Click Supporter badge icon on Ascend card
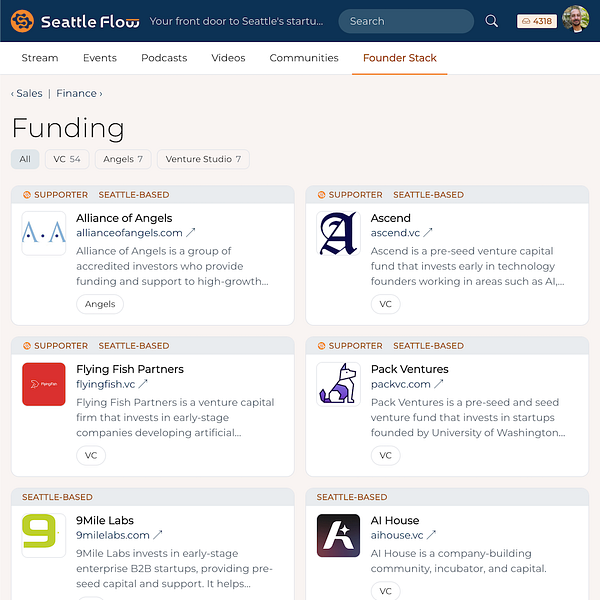Viewport: 600px width, 600px height. tap(321, 195)
